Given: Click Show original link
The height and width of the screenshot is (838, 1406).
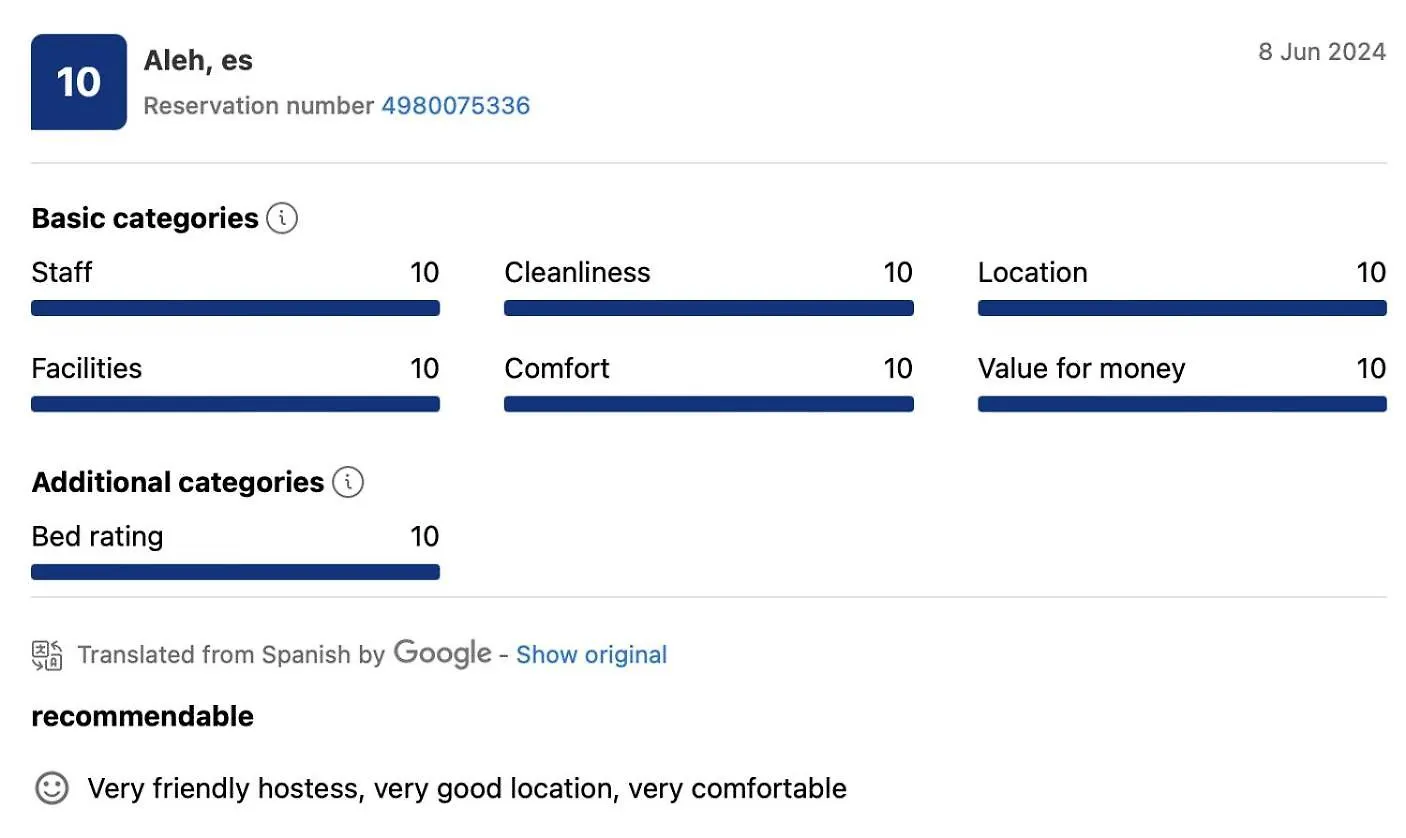Looking at the screenshot, I should (591, 655).
